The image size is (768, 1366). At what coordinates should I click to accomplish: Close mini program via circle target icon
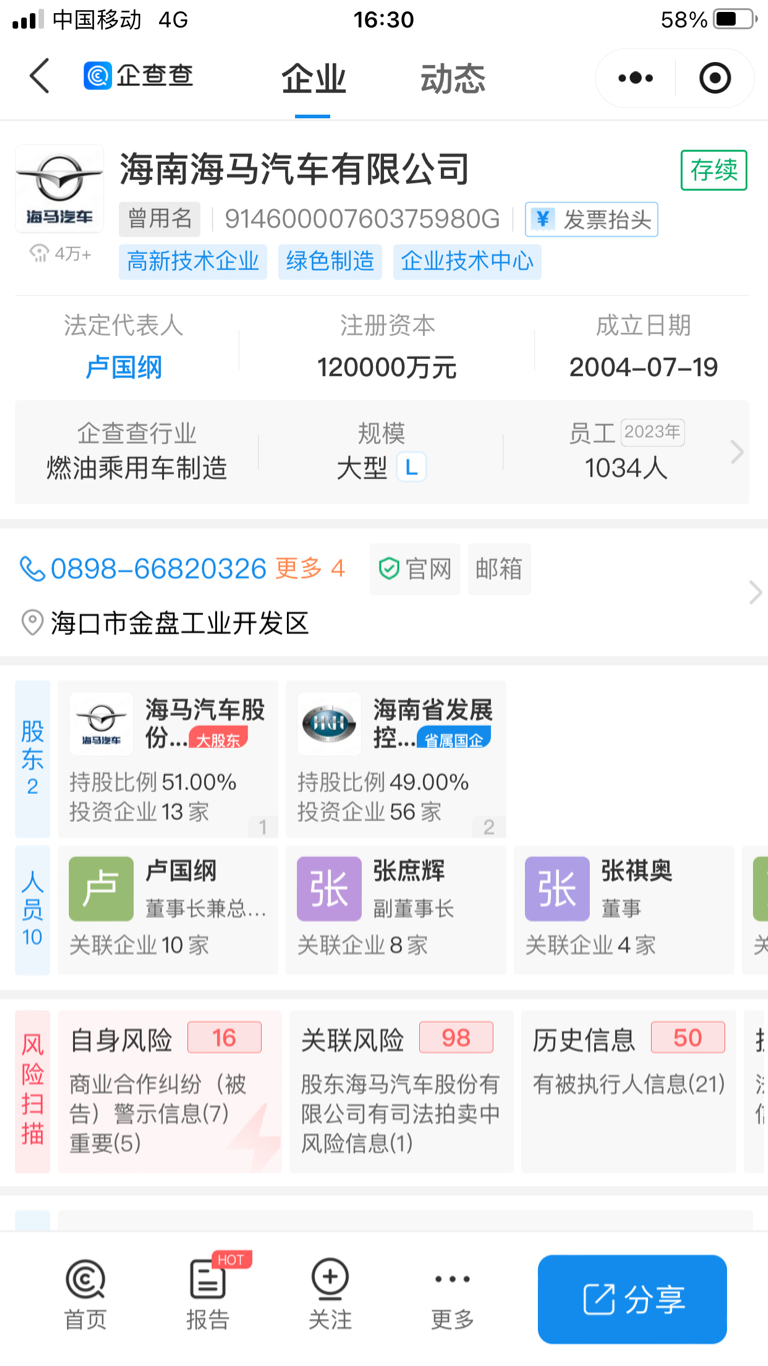[x=715, y=78]
